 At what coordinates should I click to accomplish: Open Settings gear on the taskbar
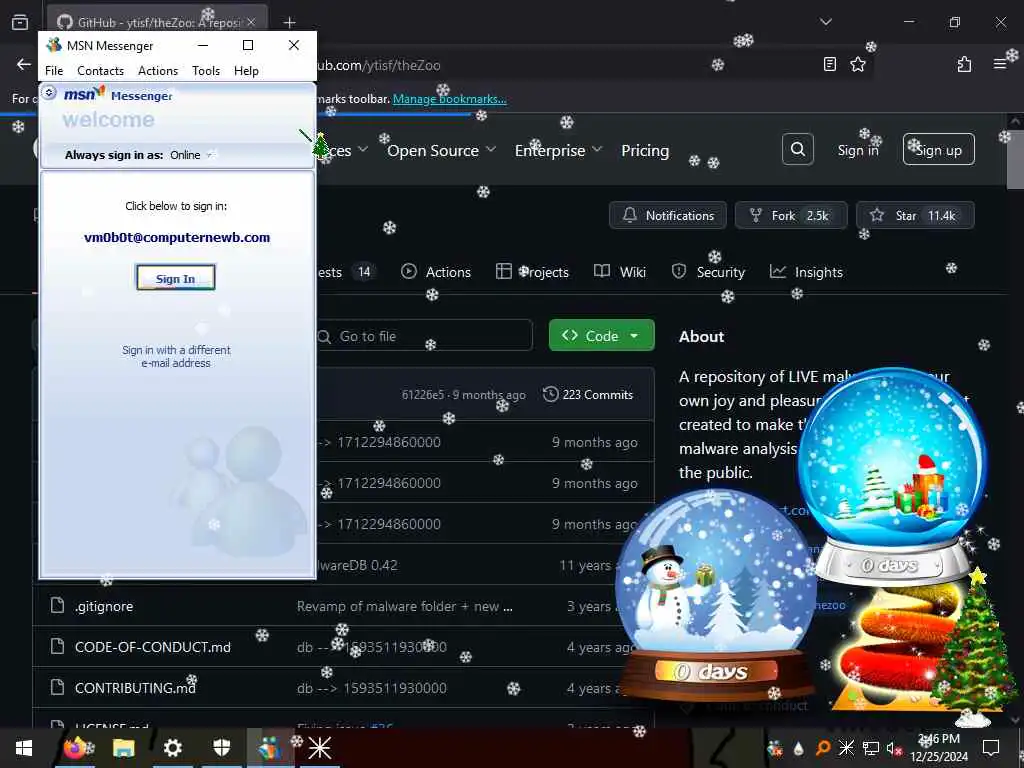coord(172,748)
